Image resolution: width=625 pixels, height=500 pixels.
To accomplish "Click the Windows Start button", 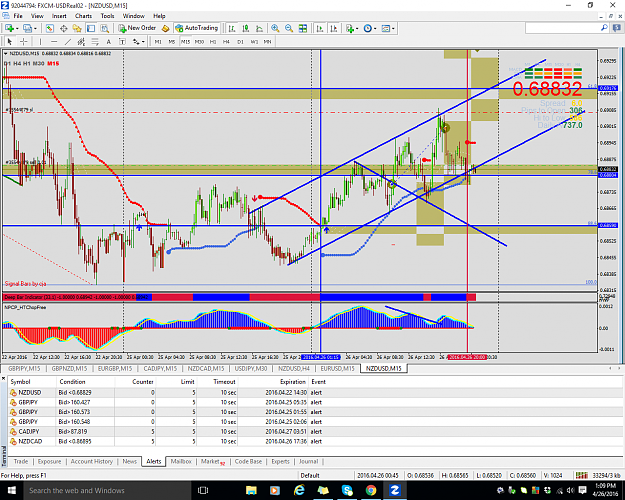I will [x=11, y=490].
